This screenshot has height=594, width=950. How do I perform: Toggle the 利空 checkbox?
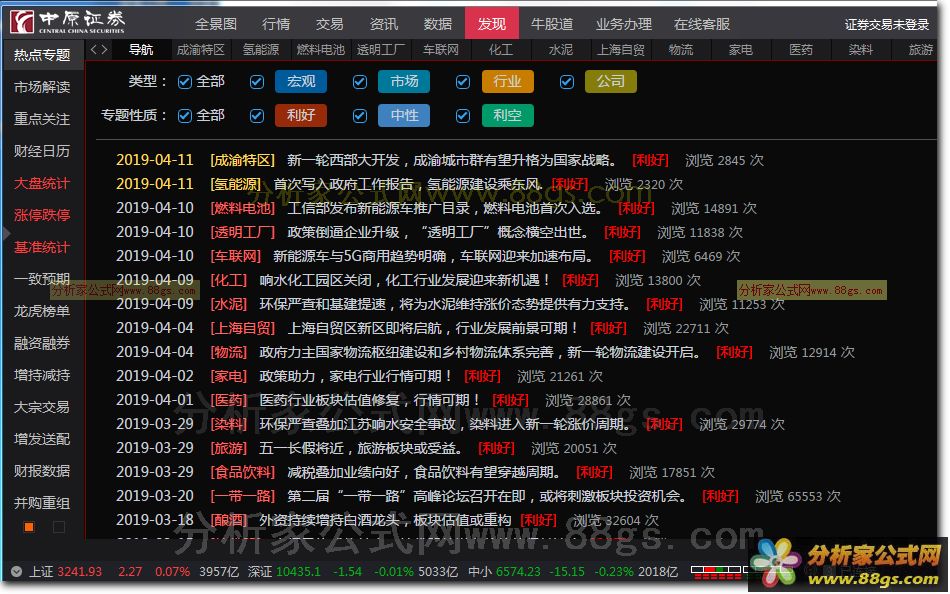[463, 116]
